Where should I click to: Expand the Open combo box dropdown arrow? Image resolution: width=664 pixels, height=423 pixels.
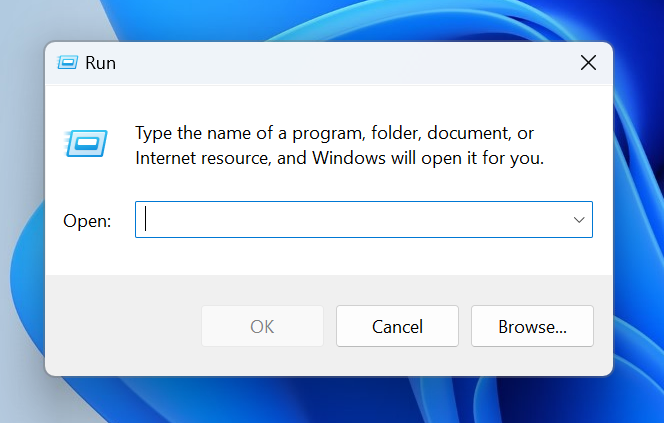tap(579, 220)
